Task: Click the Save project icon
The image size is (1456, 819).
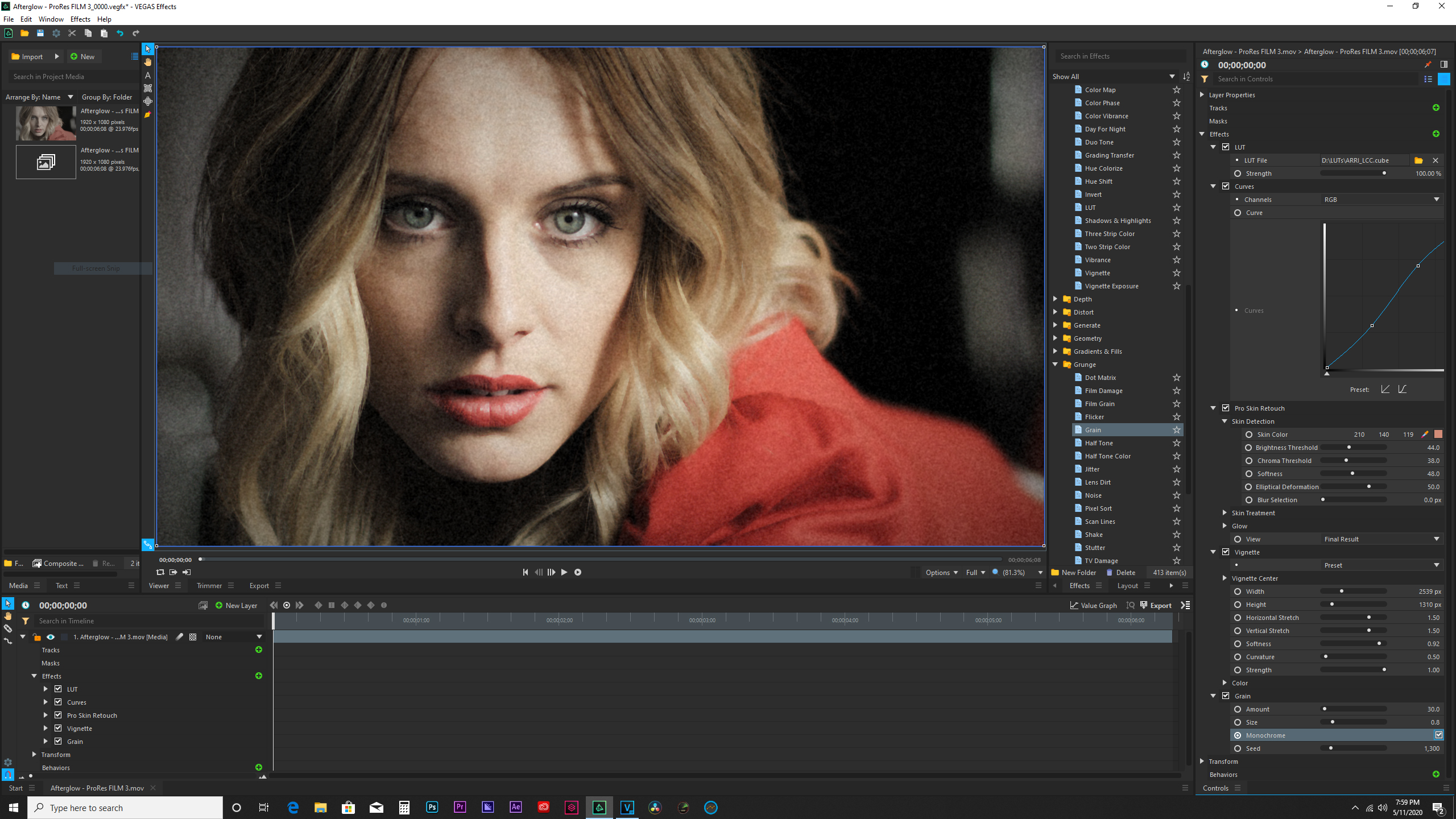Action: point(40,33)
